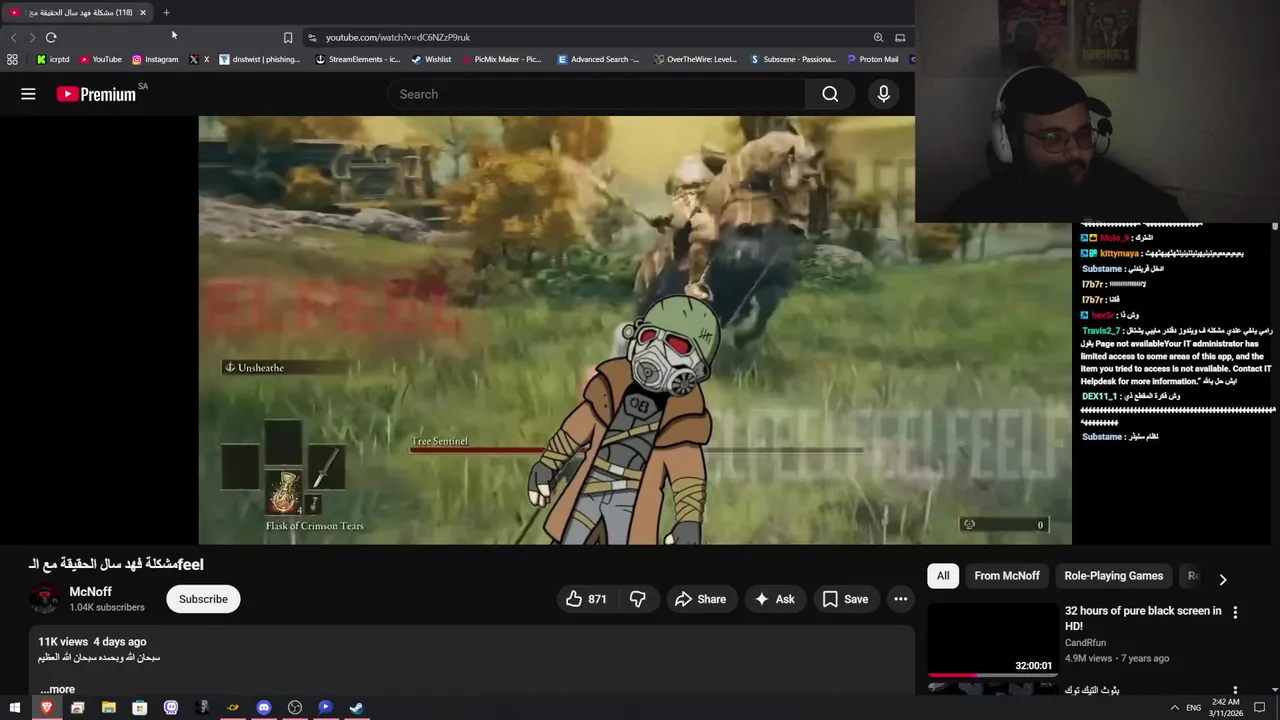Screen dimensions: 1280x720
Task: Open Steam from the taskbar
Action: 356,708
